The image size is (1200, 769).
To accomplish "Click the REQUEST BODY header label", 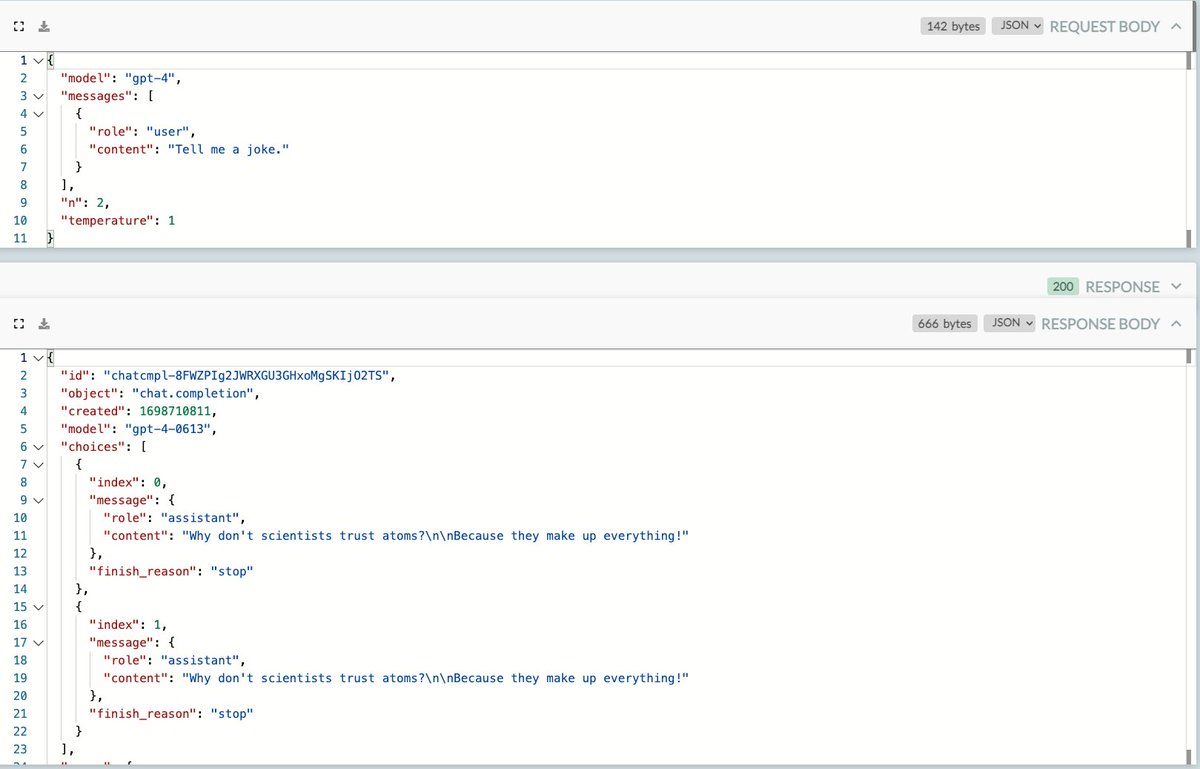I will pos(1104,26).
